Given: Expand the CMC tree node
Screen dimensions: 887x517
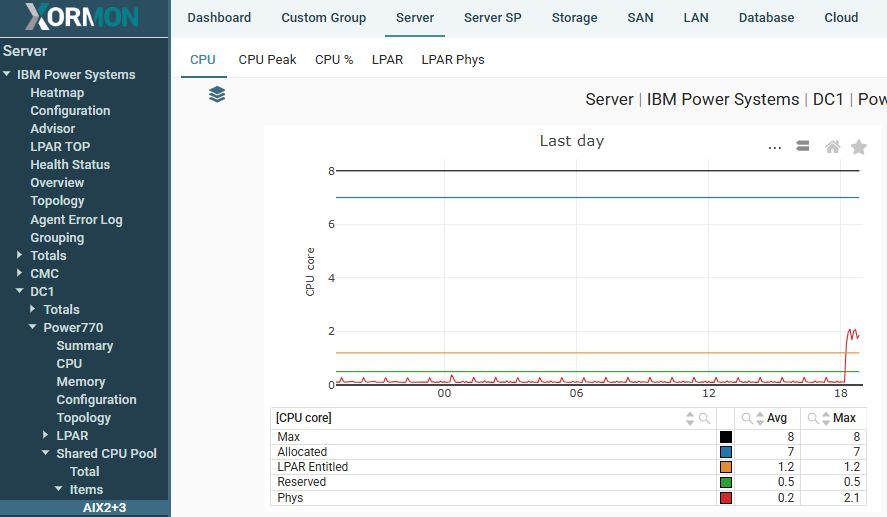Looking at the screenshot, I should 20,273.
